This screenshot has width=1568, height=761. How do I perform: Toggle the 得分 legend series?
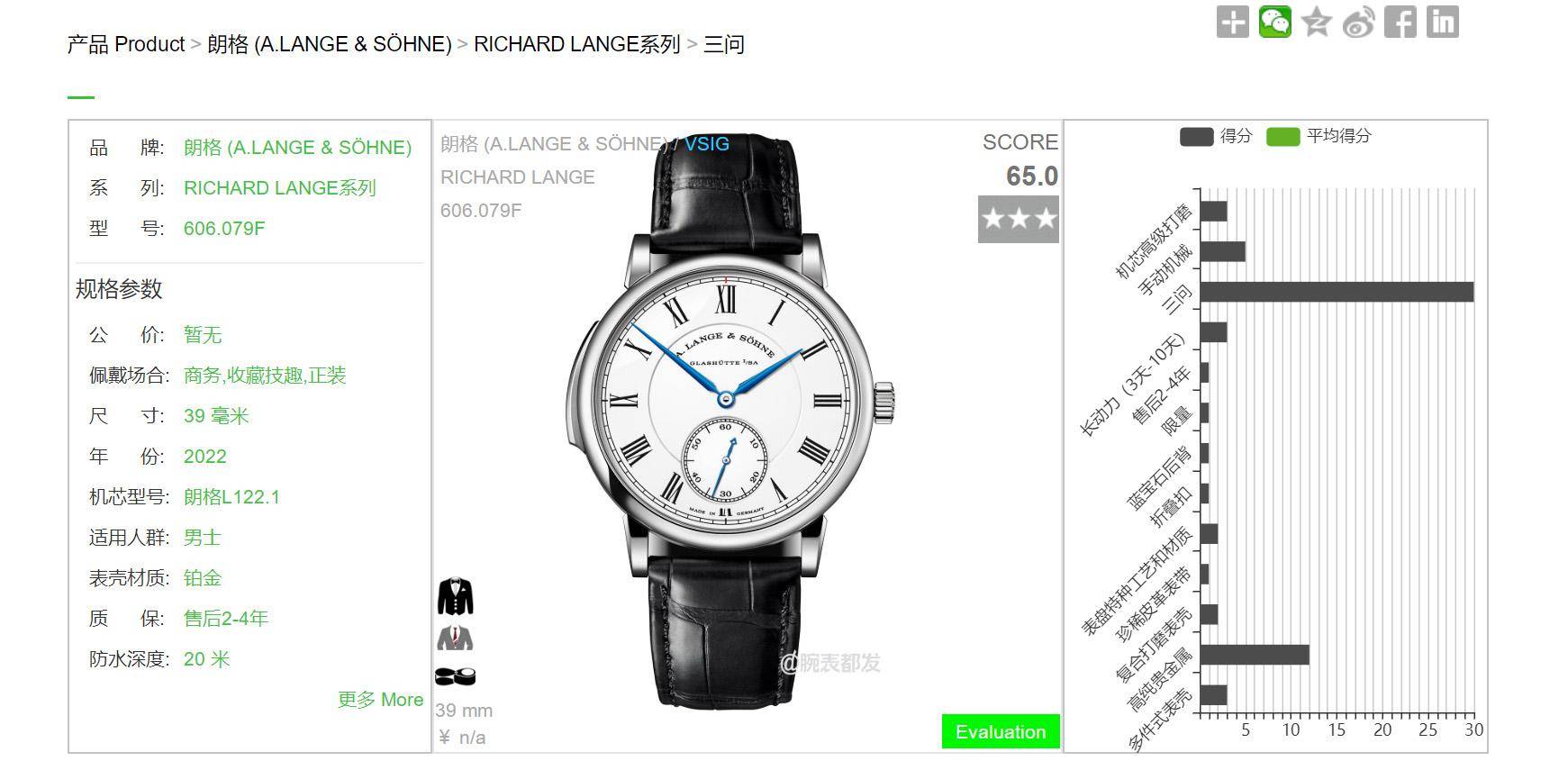click(x=1216, y=136)
